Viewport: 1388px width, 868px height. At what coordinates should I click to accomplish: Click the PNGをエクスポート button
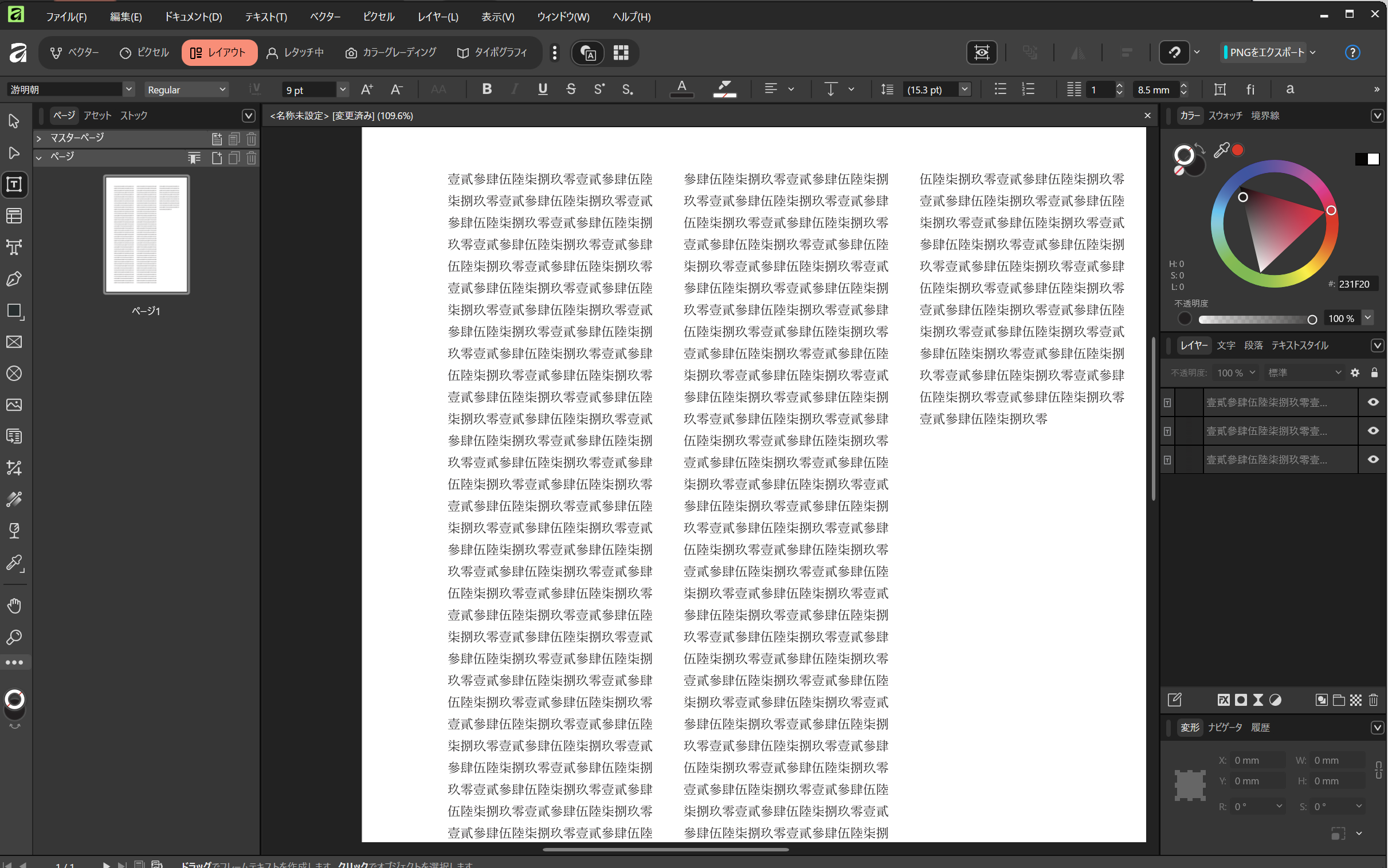click(x=1267, y=52)
